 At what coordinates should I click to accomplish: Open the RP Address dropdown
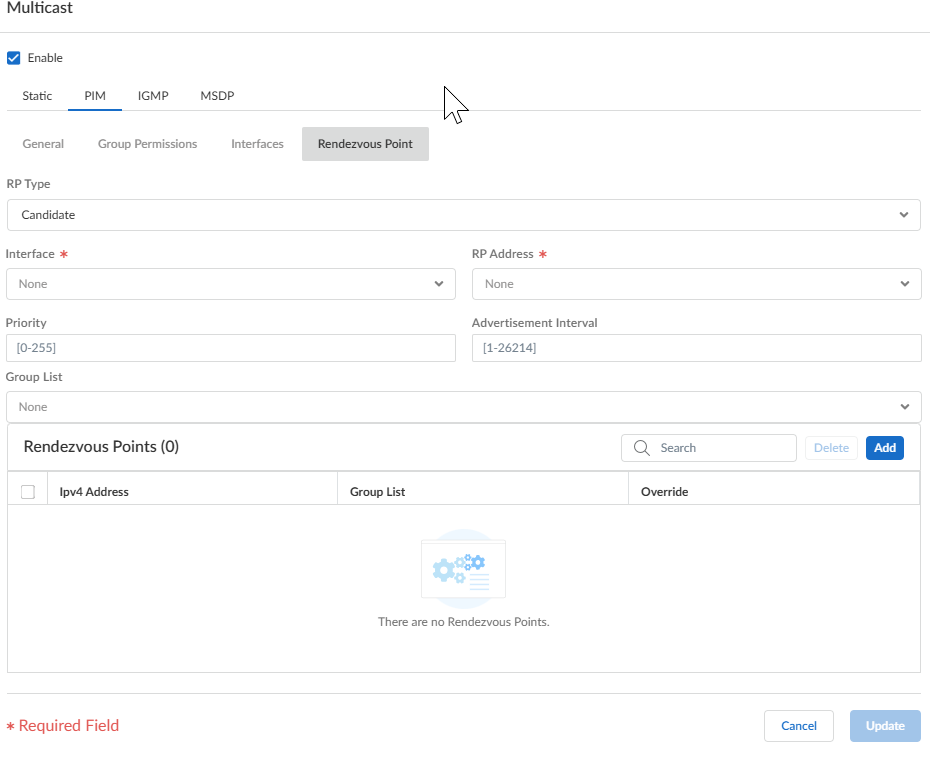click(696, 284)
